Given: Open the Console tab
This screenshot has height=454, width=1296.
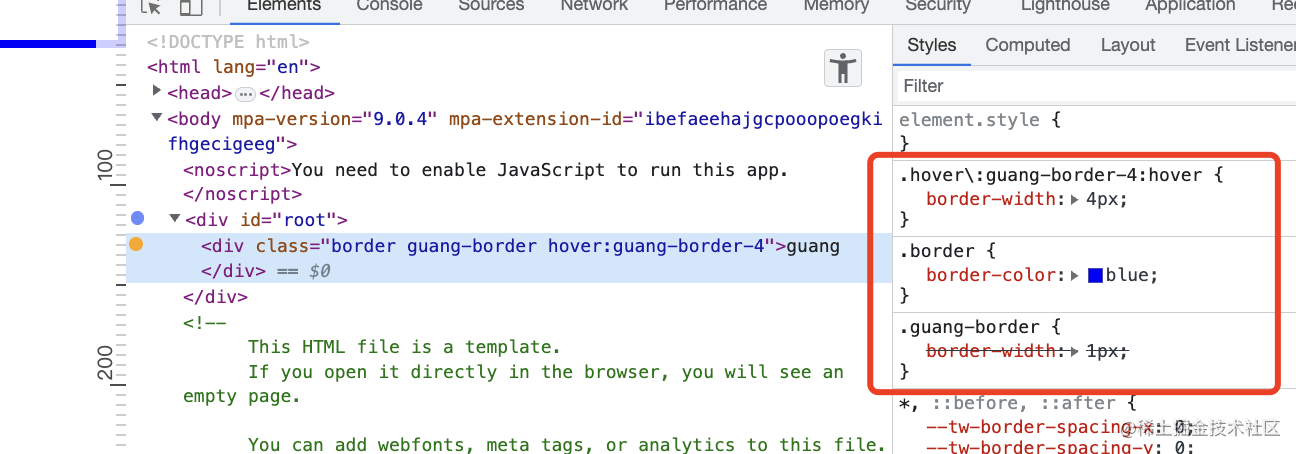Looking at the screenshot, I should click(389, 5).
